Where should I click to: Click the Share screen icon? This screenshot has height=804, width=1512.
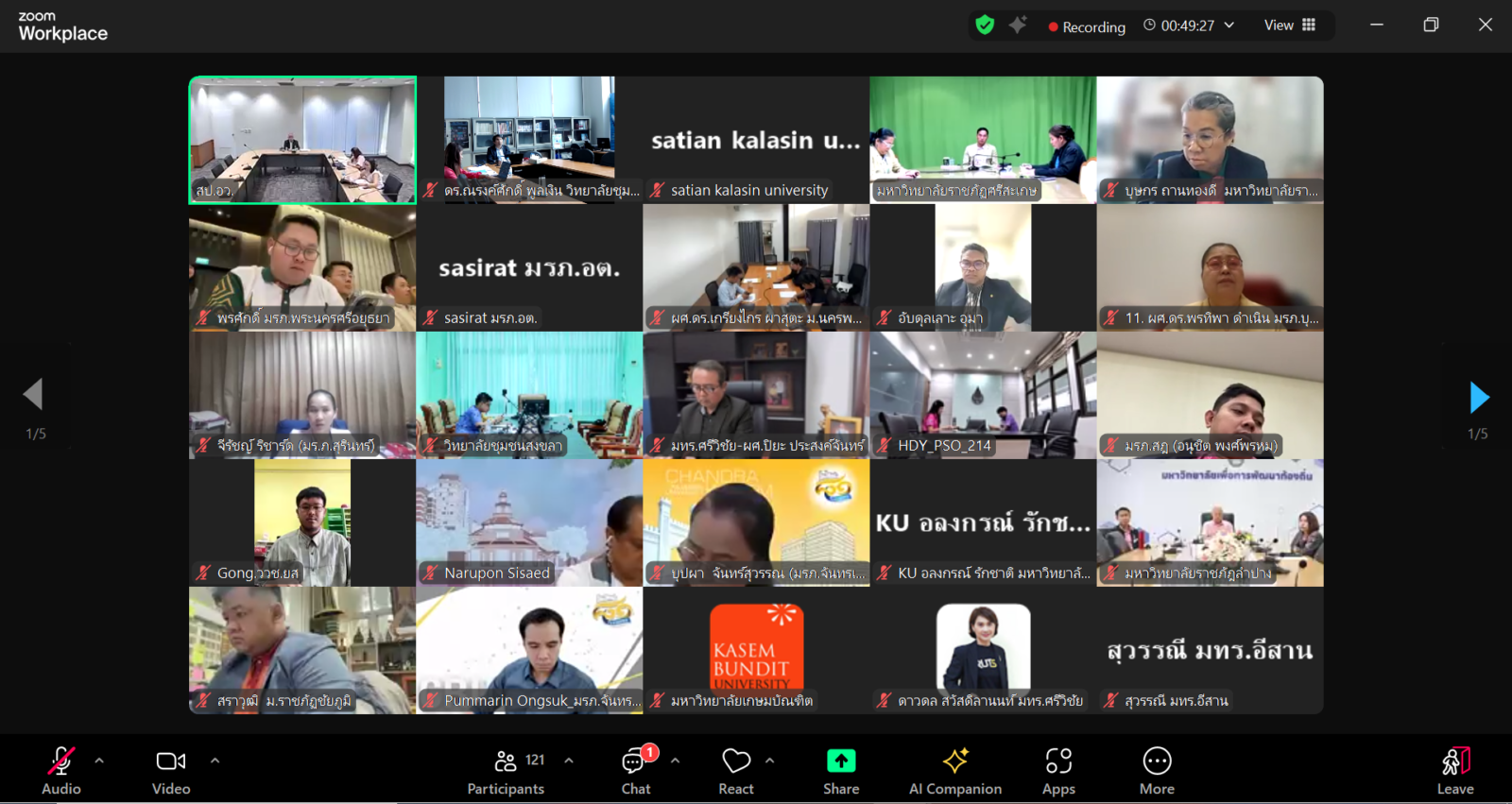point(840,770)
